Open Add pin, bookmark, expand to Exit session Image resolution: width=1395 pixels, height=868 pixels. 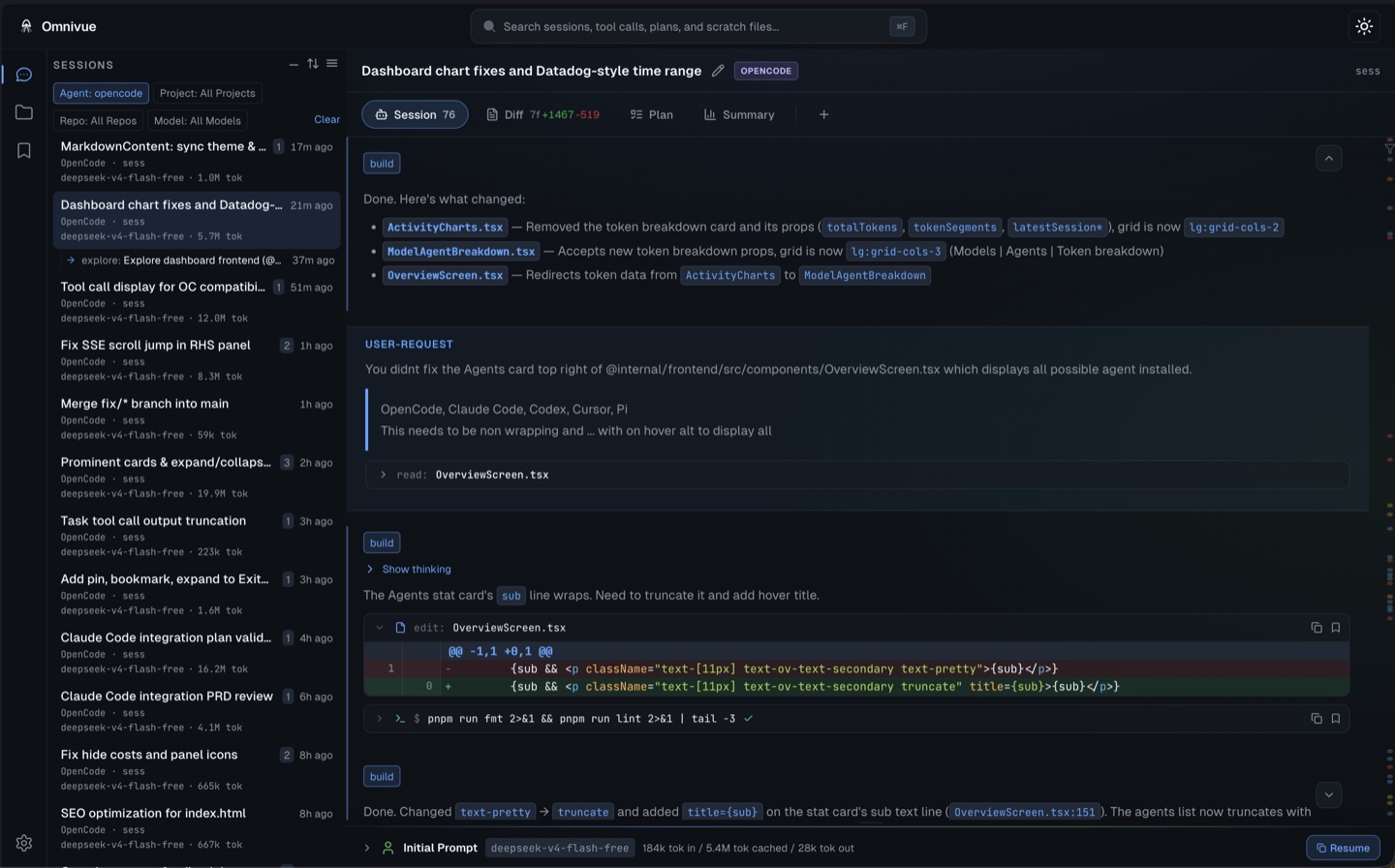tap(197, 594)
